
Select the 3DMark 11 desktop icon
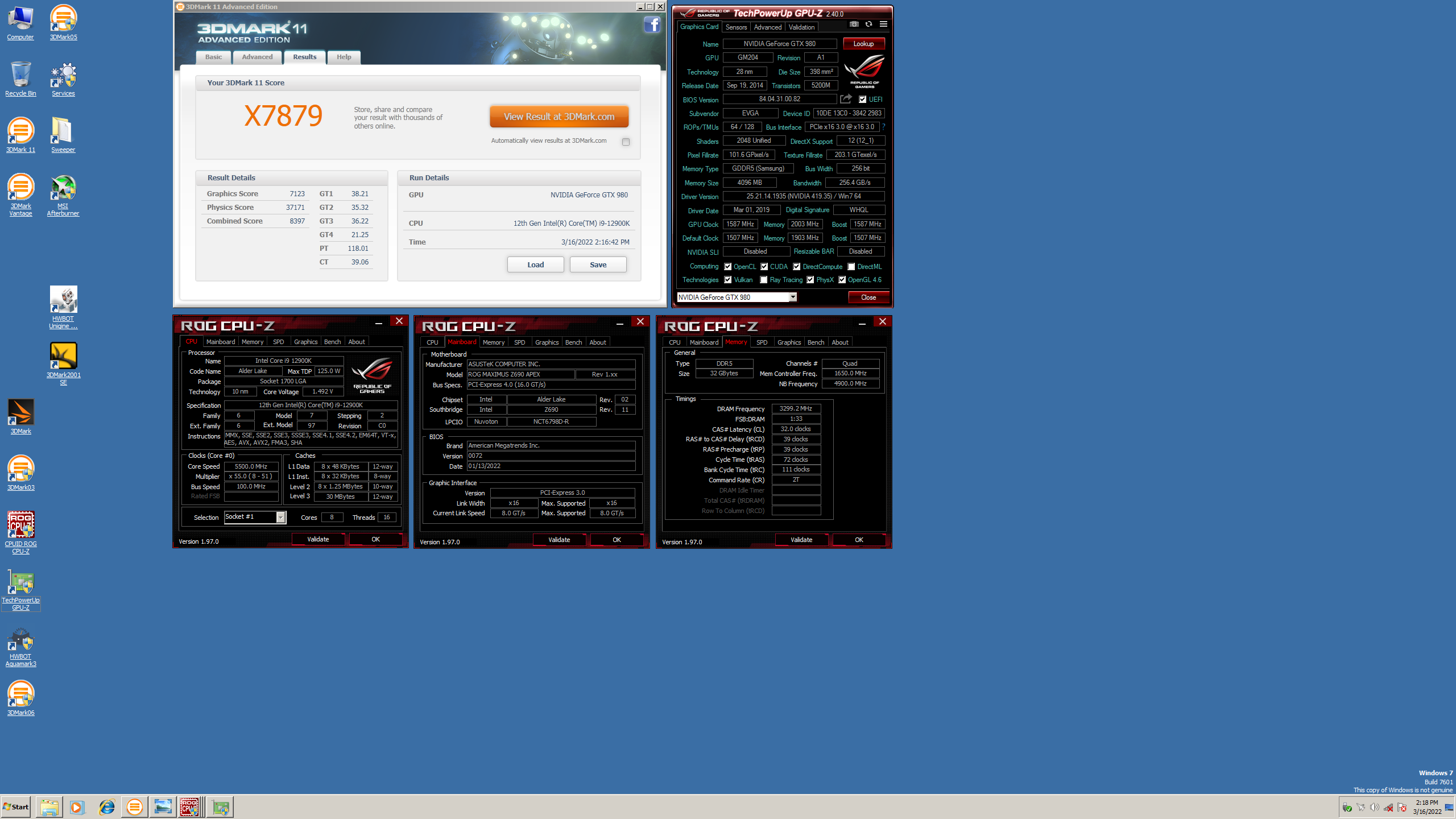point(20,135)
